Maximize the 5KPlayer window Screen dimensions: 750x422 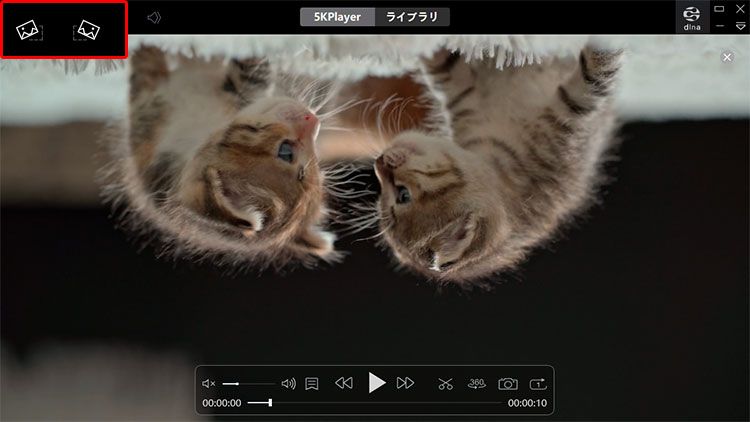pyautogui.click(x=719, y=9)
